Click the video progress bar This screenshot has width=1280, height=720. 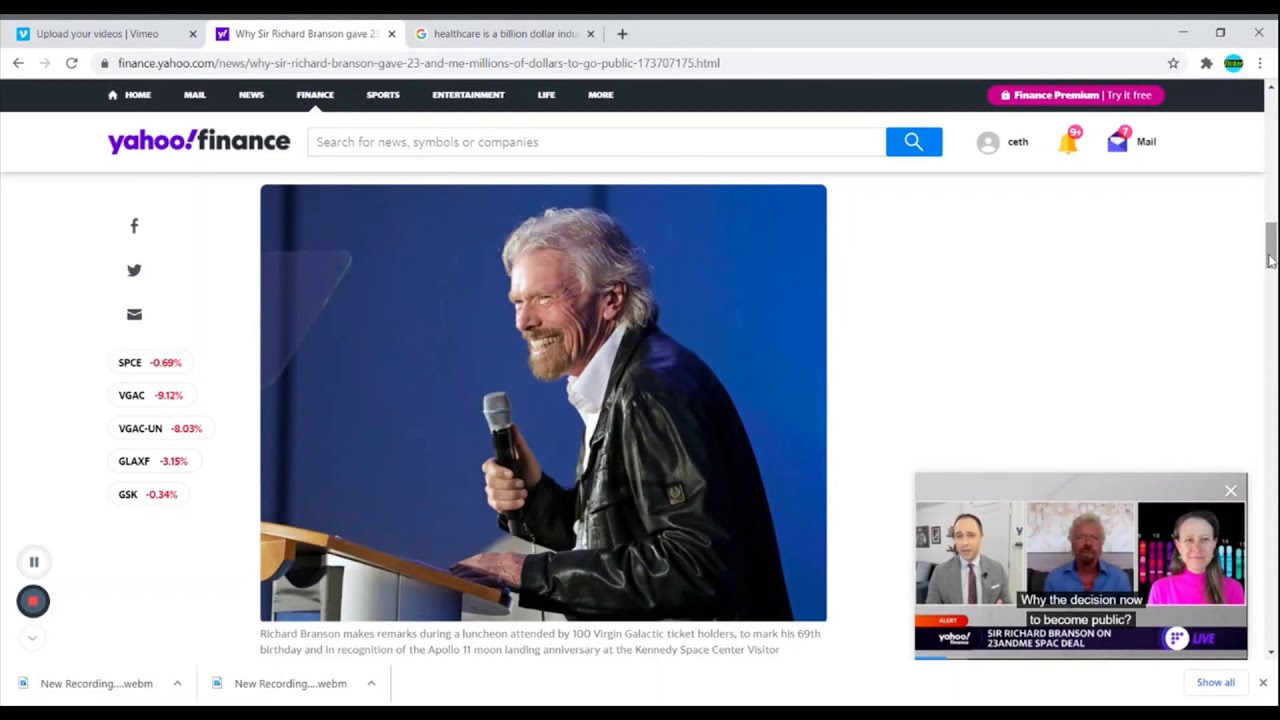tap(1081, 657)
